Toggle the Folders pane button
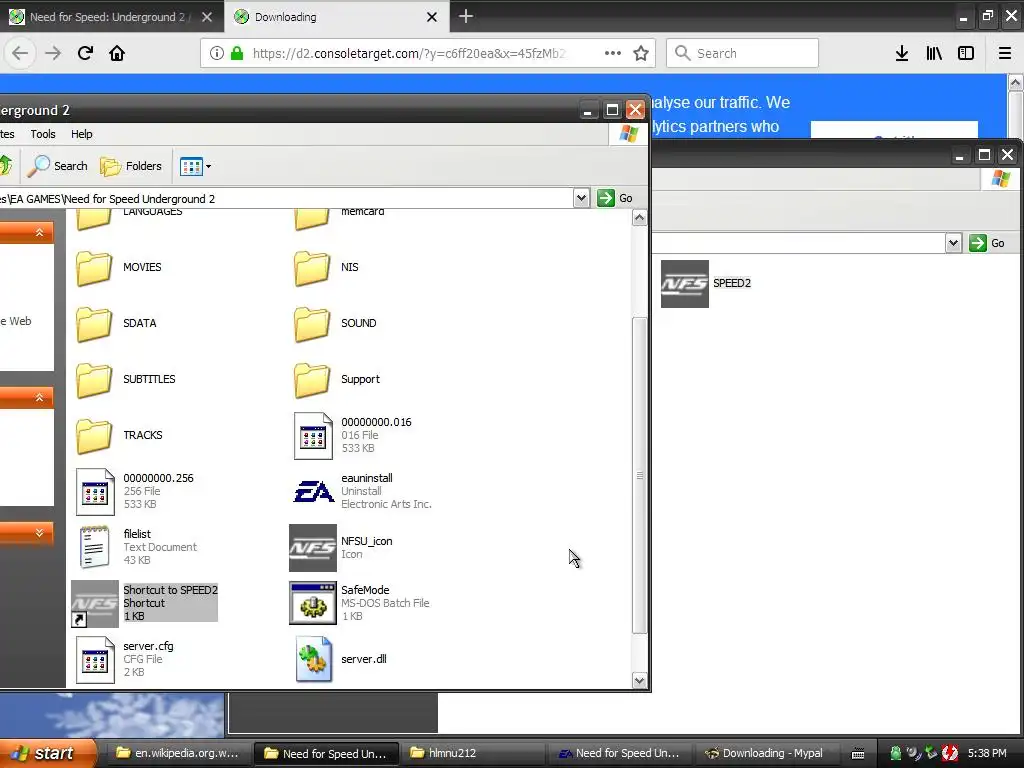The image size is (1024, 768). coord(131,167)
